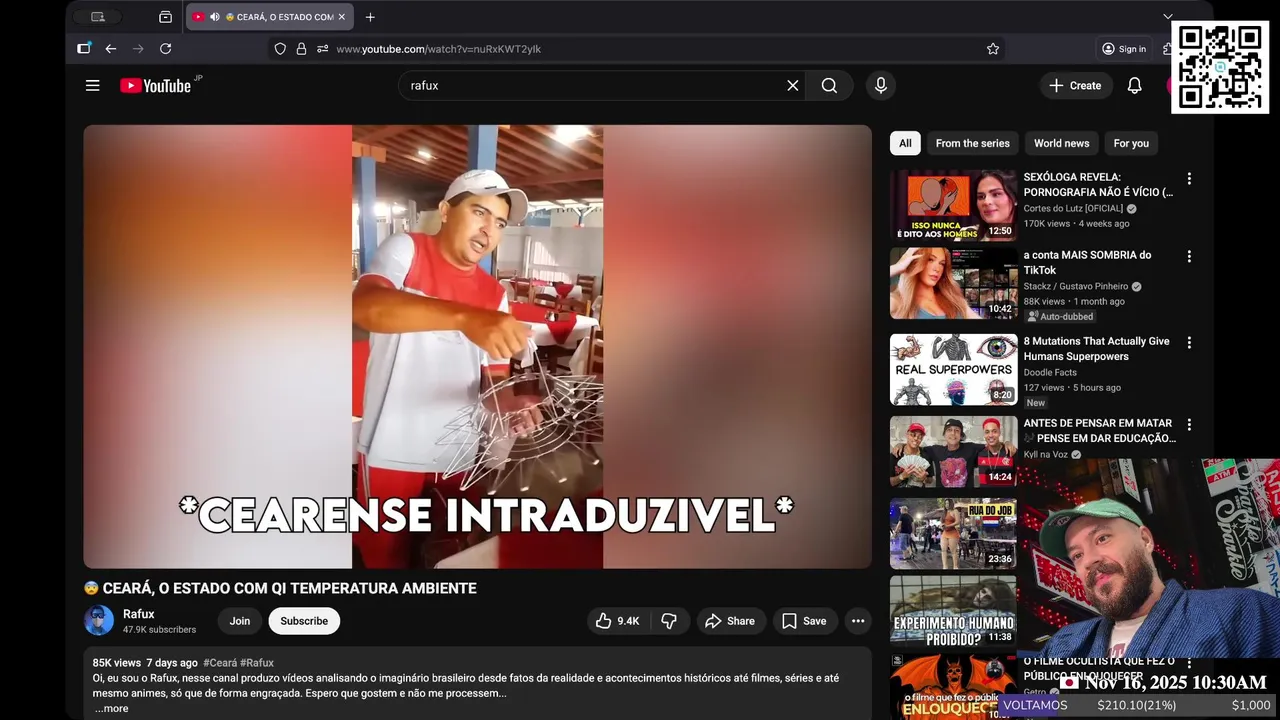List all tabs with the chevron
The height and width of the screenshot is (720, 1280).
tap(1167, 17)
